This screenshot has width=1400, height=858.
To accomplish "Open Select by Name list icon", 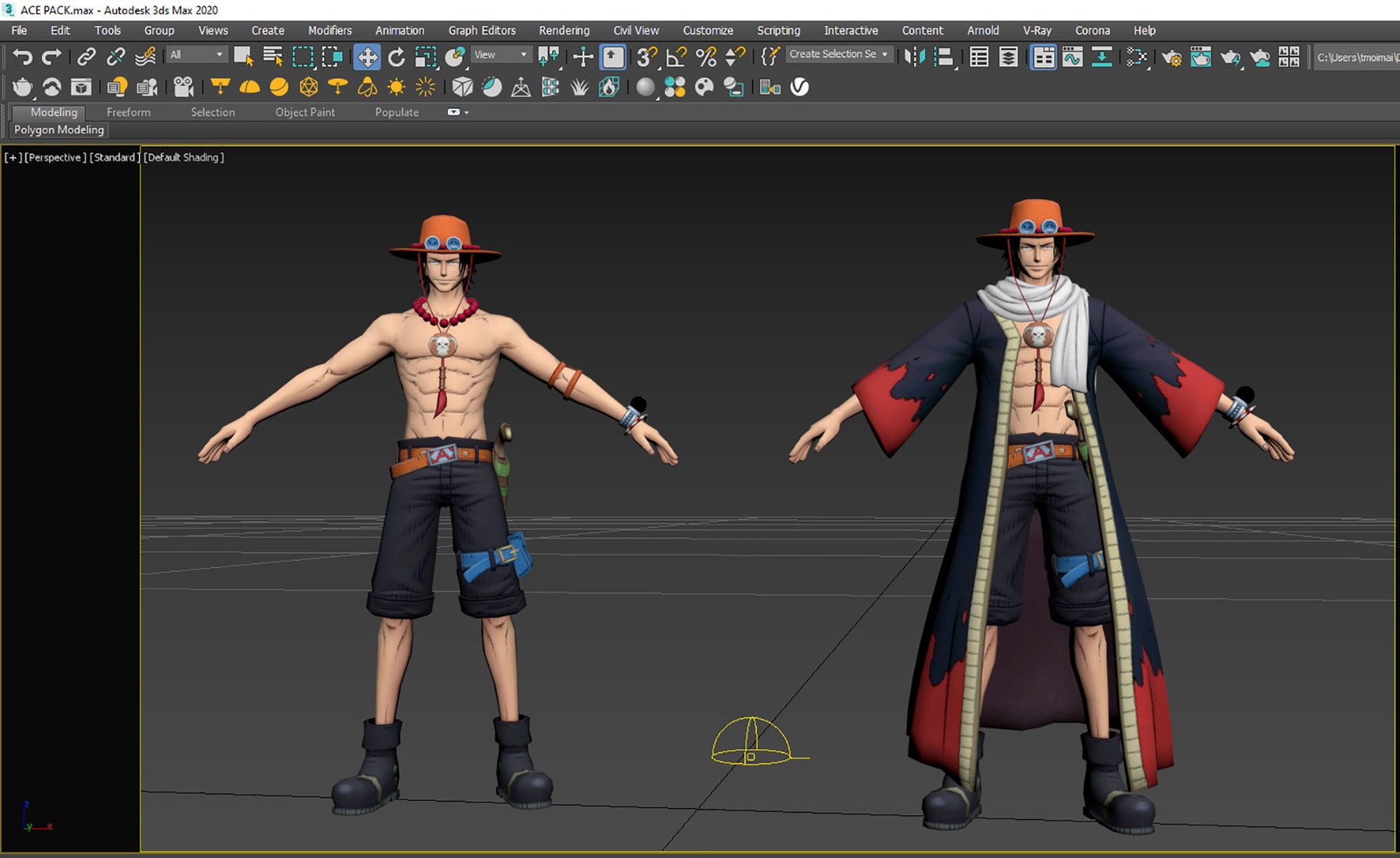I will (x=273, y=56).
